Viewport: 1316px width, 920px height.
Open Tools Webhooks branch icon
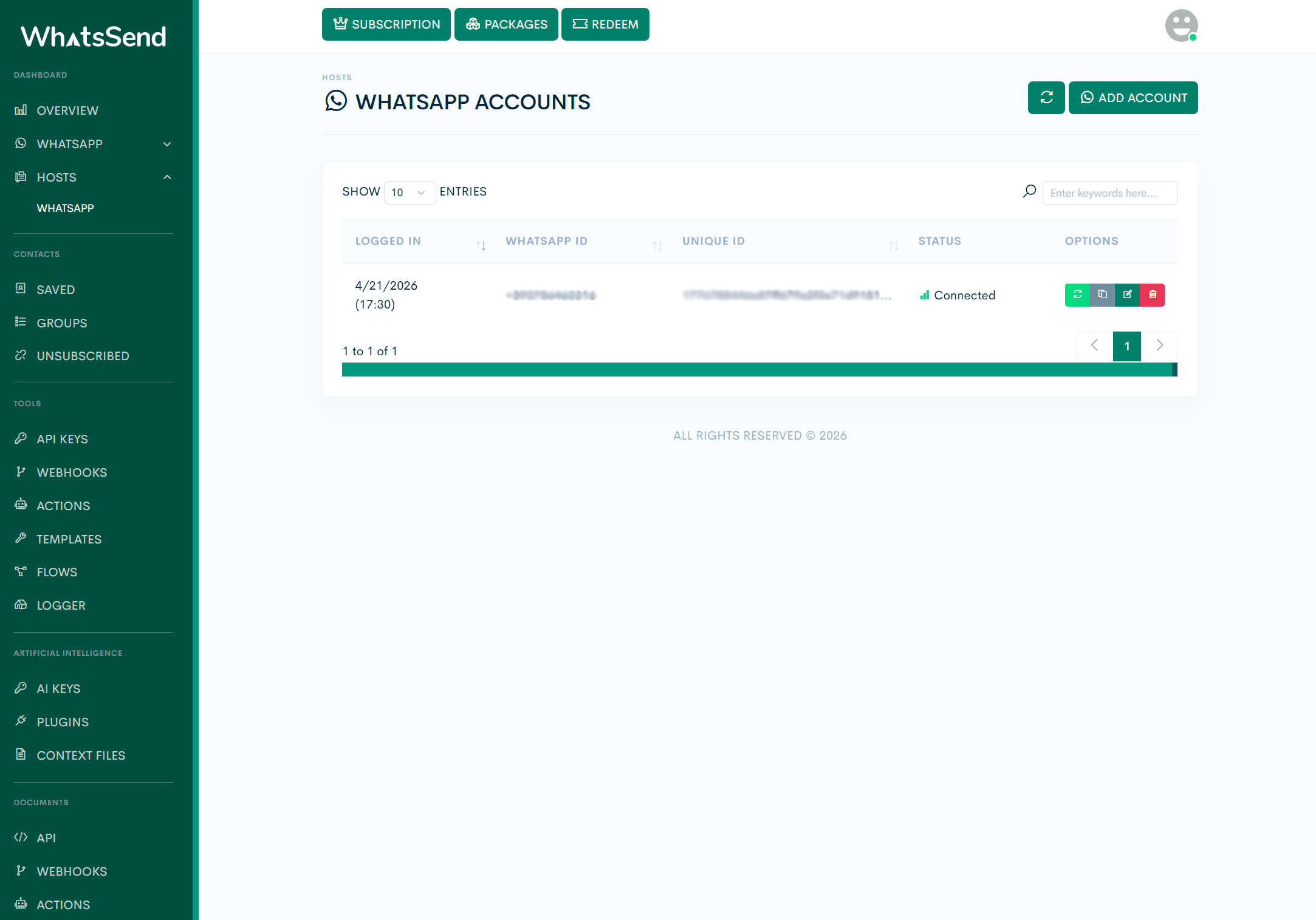click(21, 471)
